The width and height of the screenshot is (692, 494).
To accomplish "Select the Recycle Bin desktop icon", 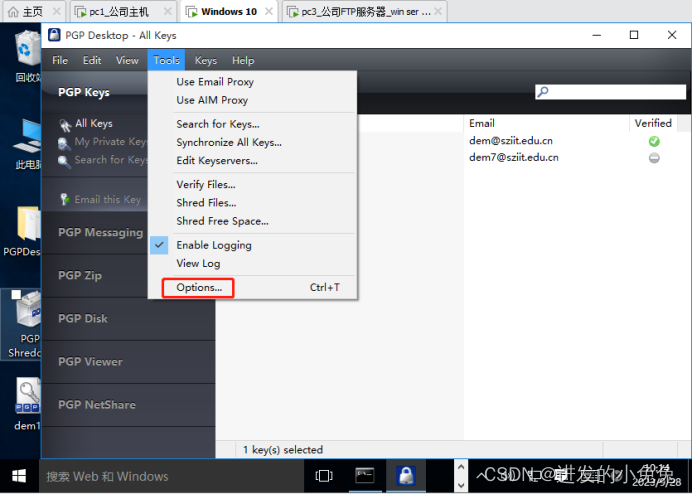I will tap(28, 56).
